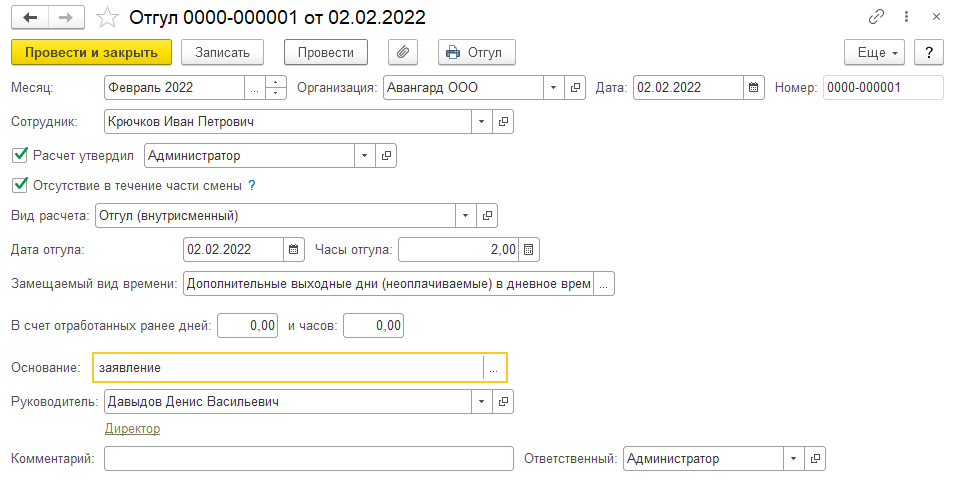Uncheck Отсутствие в течение части смены

[x=18, y=185]
